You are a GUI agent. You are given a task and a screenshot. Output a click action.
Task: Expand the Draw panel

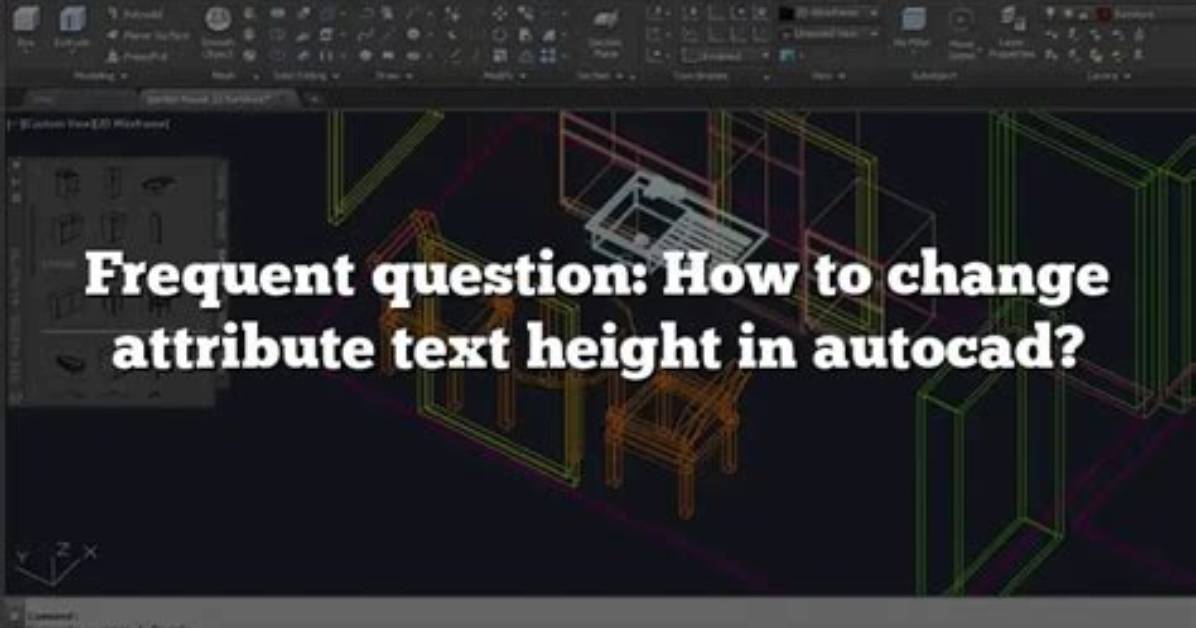coord(394,76)
